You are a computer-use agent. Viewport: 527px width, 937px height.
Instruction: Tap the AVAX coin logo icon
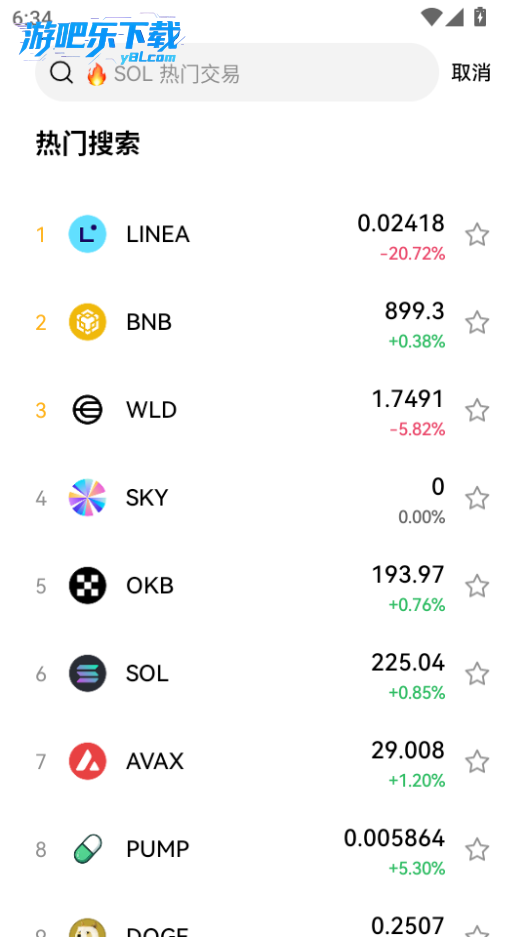pyautogui.click(x=87, y=761)
